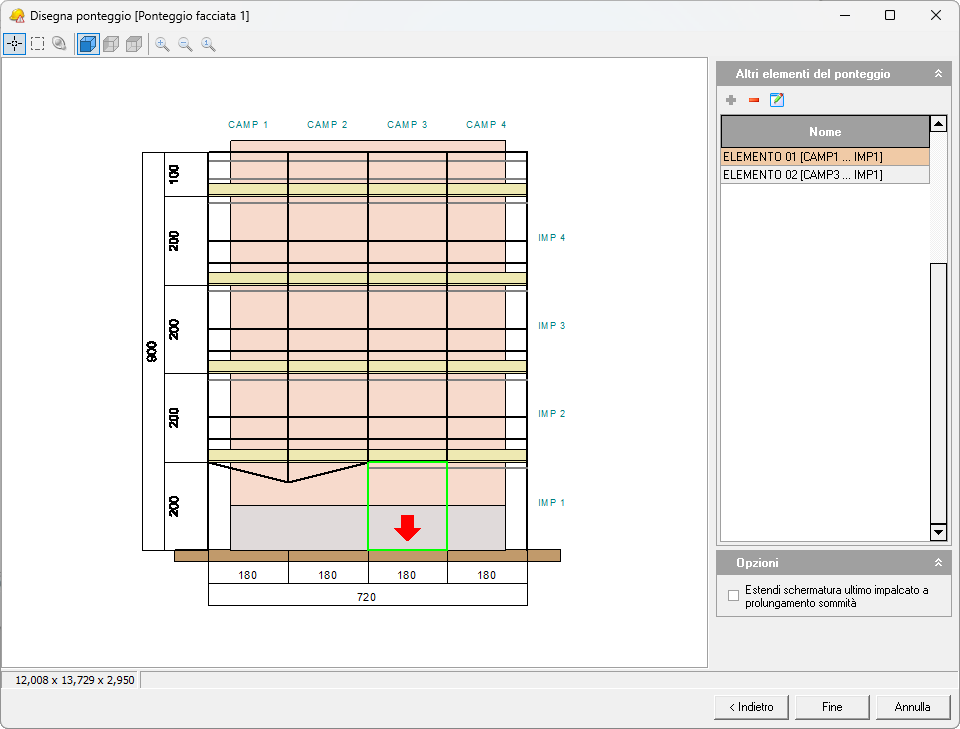Screen dimensions: 960x729
Task: Click the zoom in magnifier
Action: [x=162, y=44]
